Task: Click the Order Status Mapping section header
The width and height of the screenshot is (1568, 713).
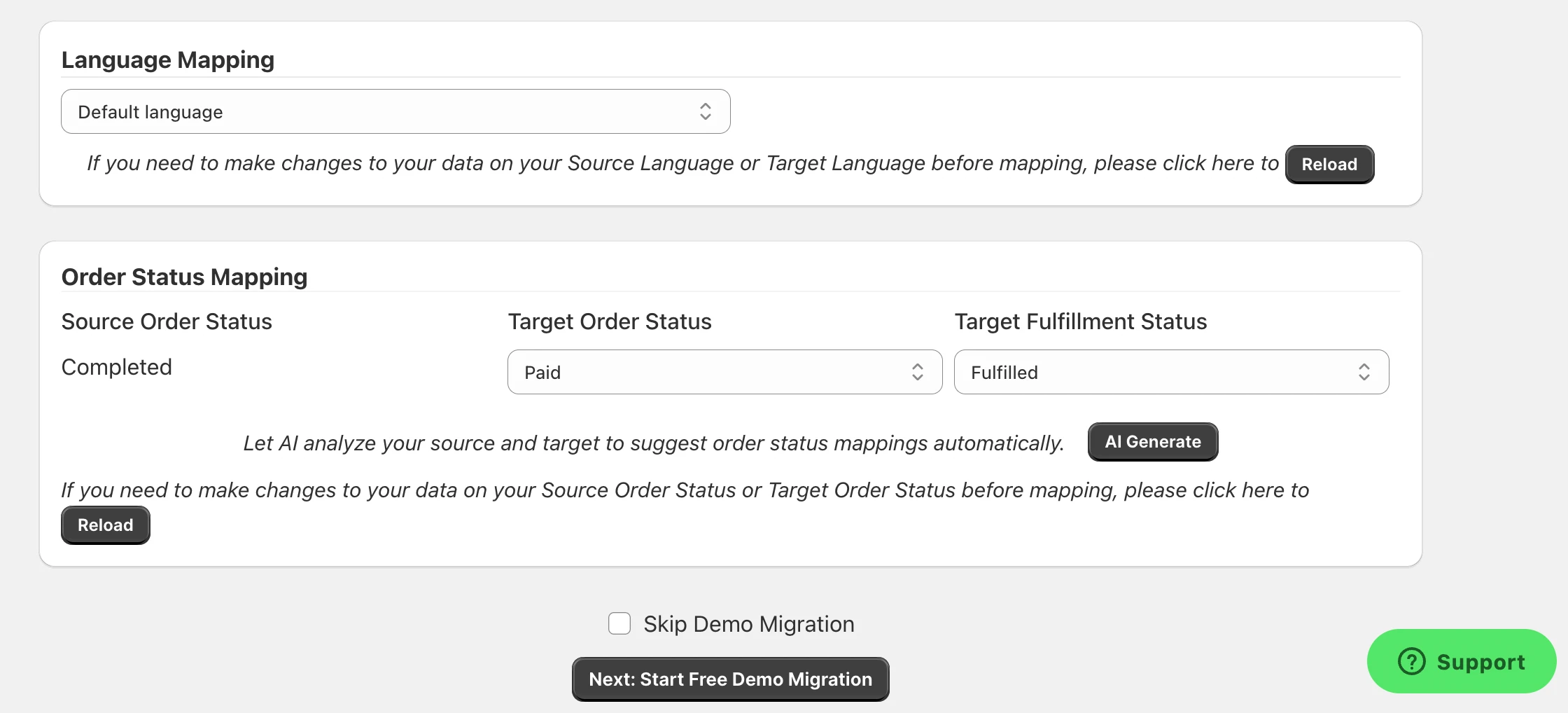Action: pyautogui.click(x=184, y=276)
